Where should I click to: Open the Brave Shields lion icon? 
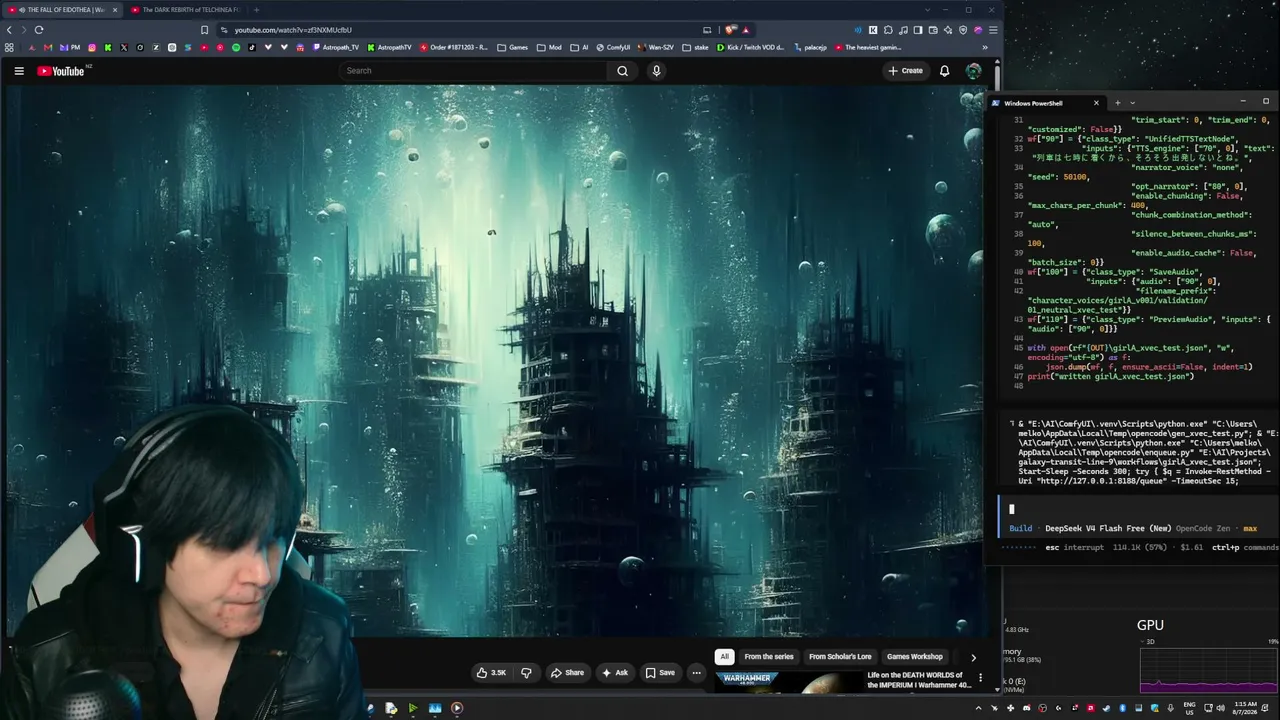pos(731,30)
